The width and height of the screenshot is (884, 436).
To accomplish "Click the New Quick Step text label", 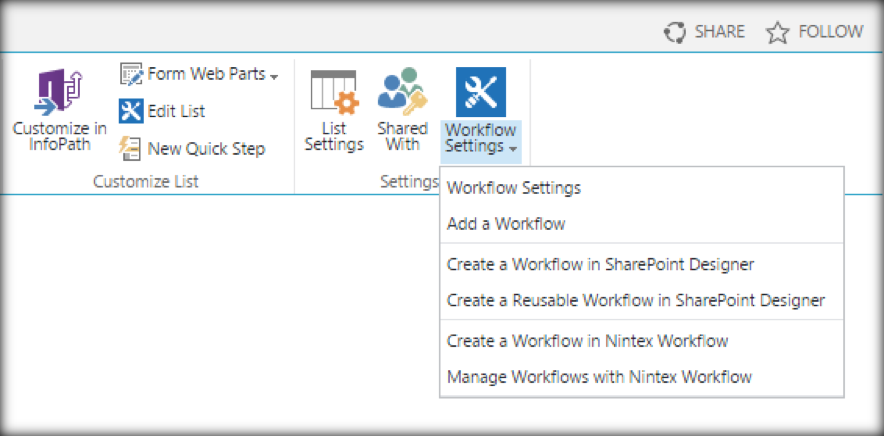I will coord(206,149).
